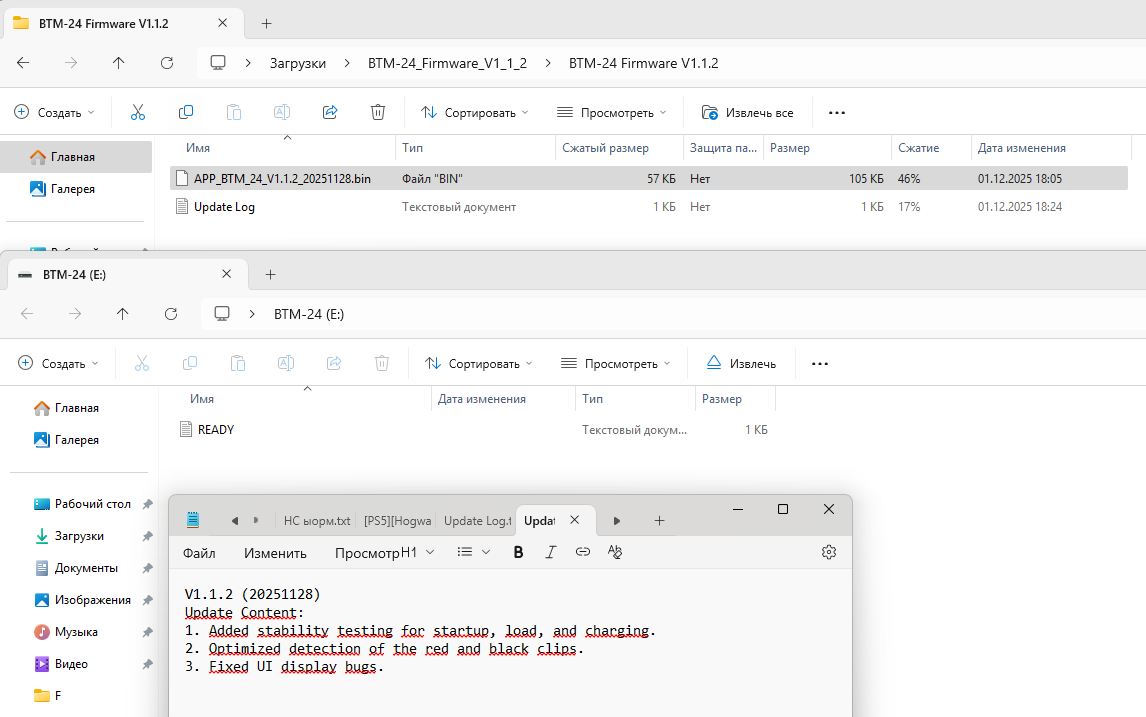Open Загрузки in the sidebar
The height and width of the screenshot is (717, 1146).
click(x=79, y=536)
